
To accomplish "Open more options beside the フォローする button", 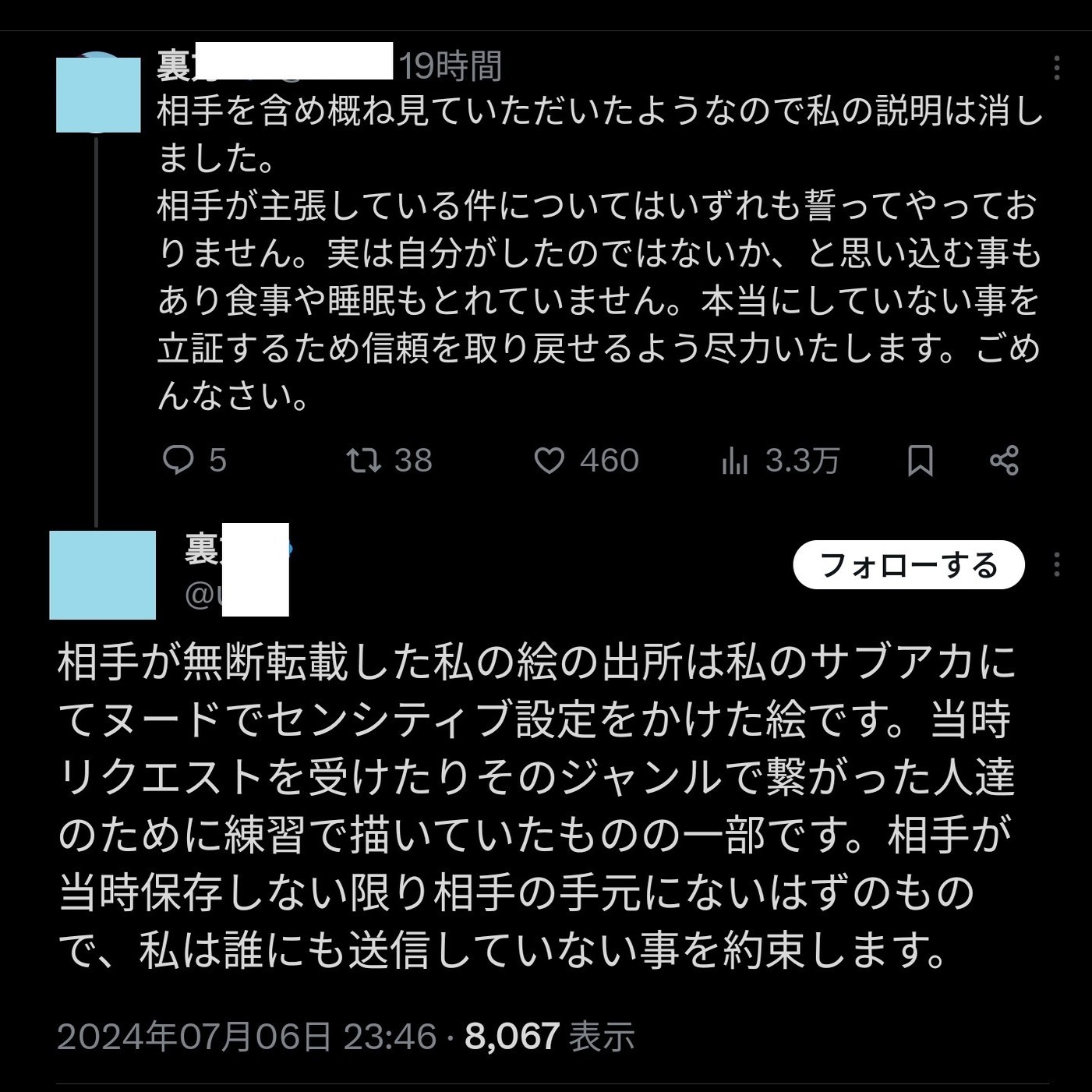I will point(1056,565).
